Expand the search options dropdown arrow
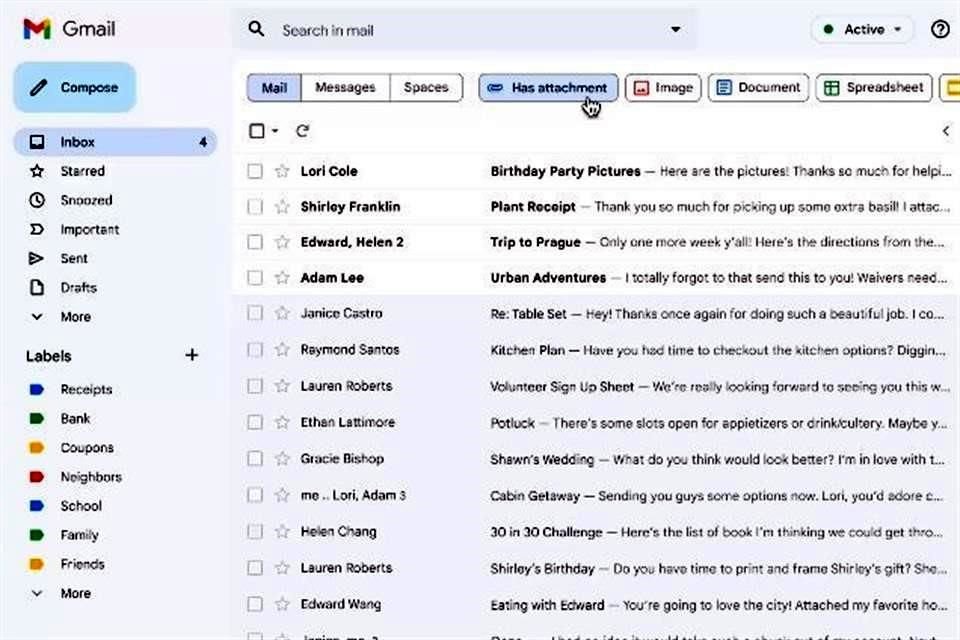 676,30
